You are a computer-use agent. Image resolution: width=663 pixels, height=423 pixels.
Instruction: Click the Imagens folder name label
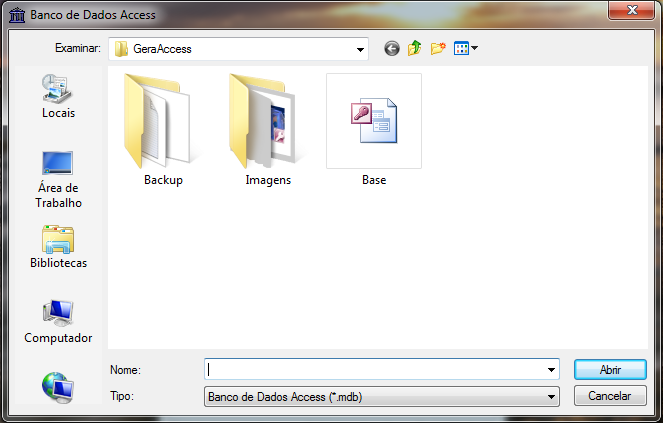[268, 180]
